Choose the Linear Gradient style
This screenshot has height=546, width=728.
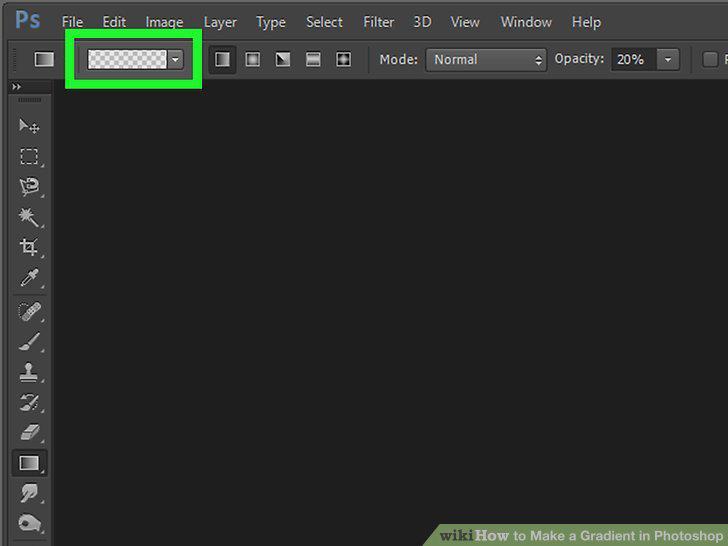coord(222,59)
